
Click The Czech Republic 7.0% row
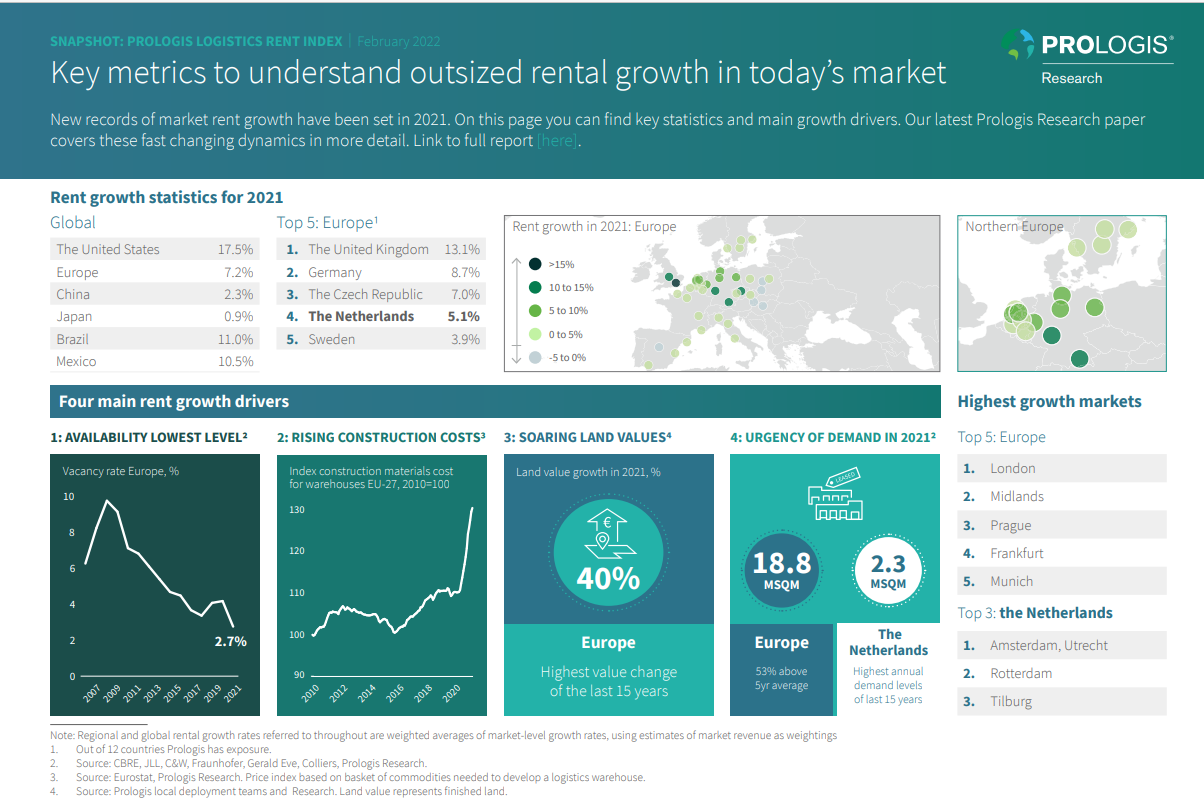[x=381, y=294]
